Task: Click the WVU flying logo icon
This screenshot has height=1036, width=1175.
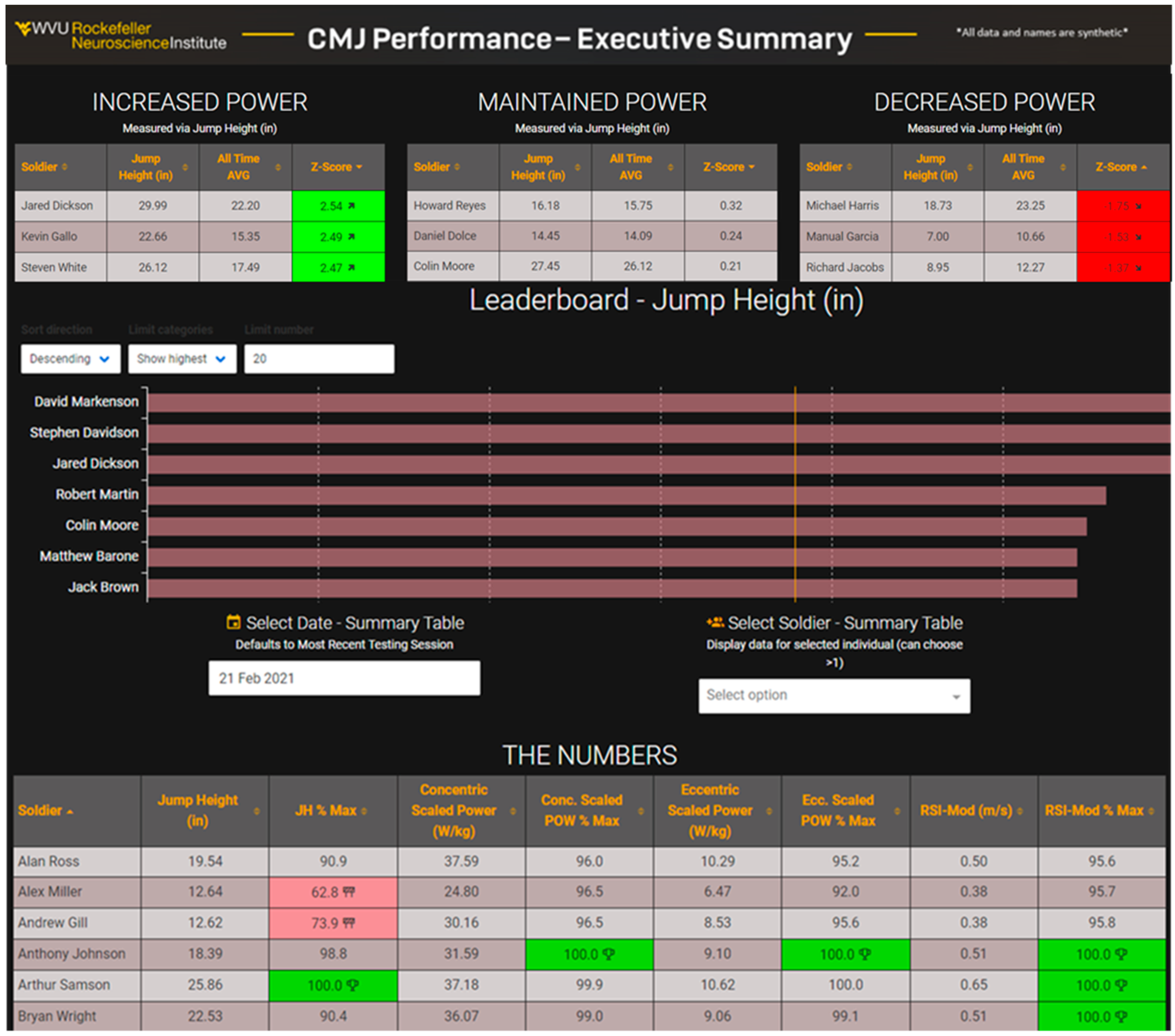Action: [23, 28]
